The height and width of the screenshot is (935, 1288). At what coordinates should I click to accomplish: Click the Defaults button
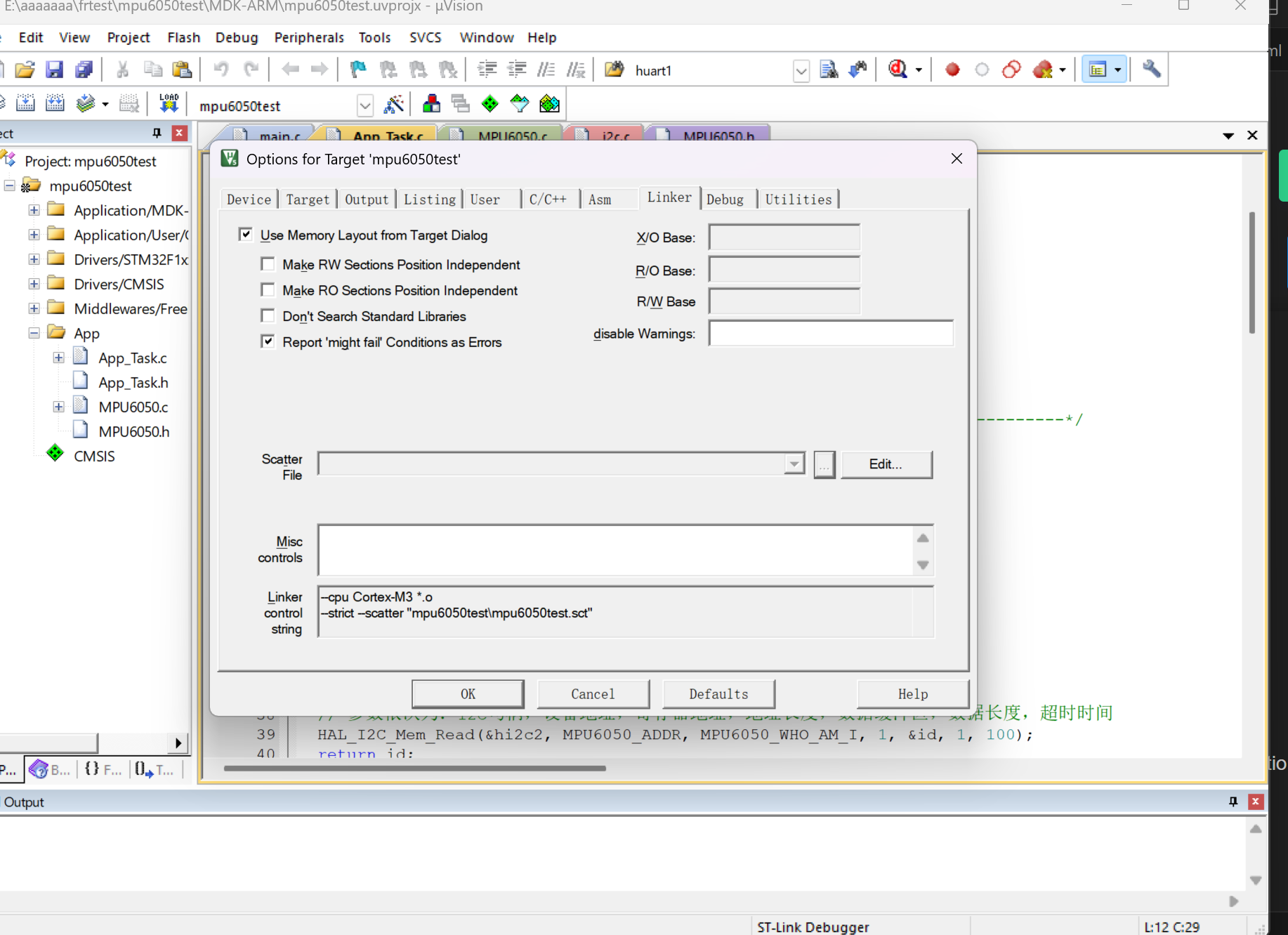pos(718,694)
